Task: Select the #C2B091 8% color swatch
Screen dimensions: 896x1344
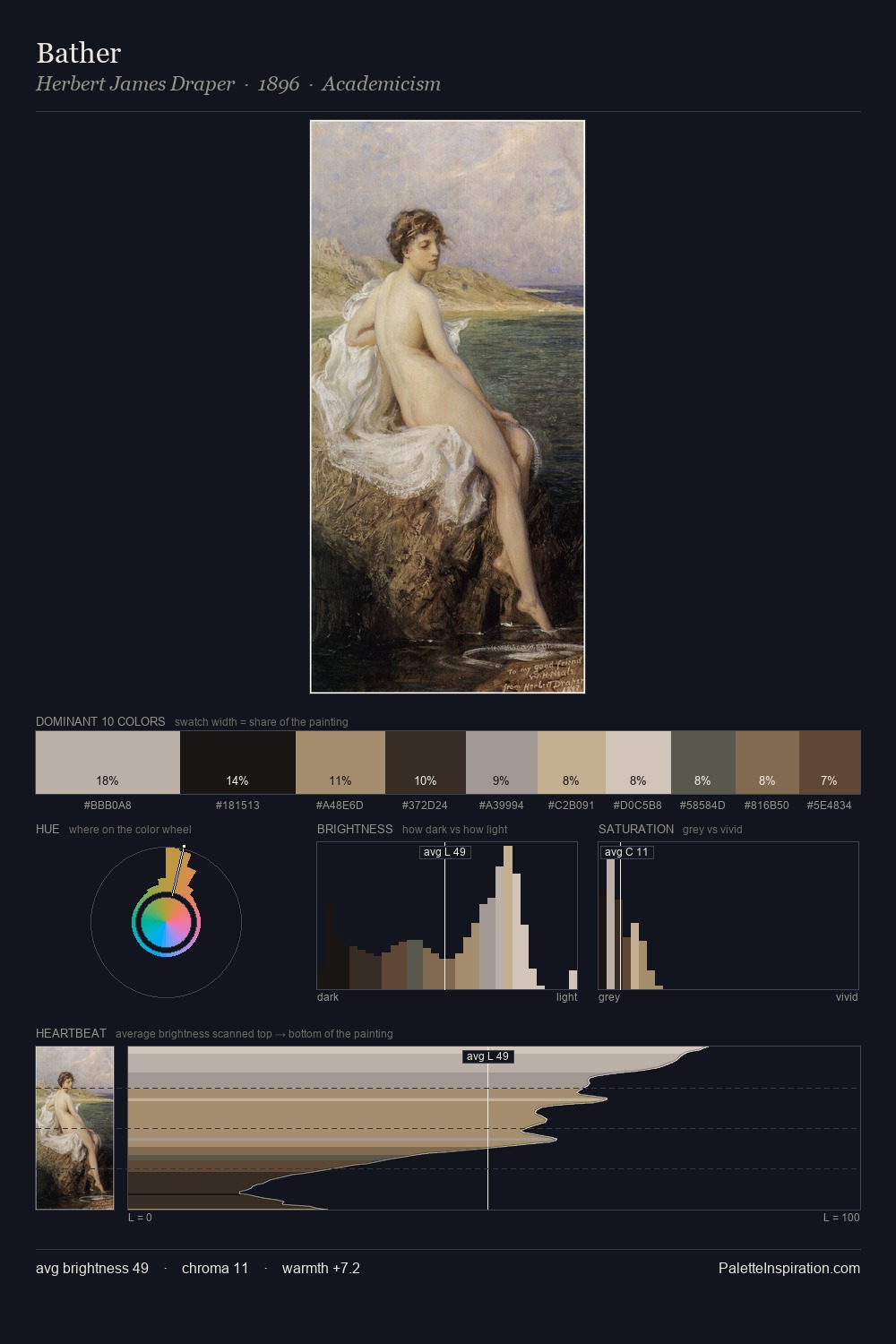Action: (572, 762)
